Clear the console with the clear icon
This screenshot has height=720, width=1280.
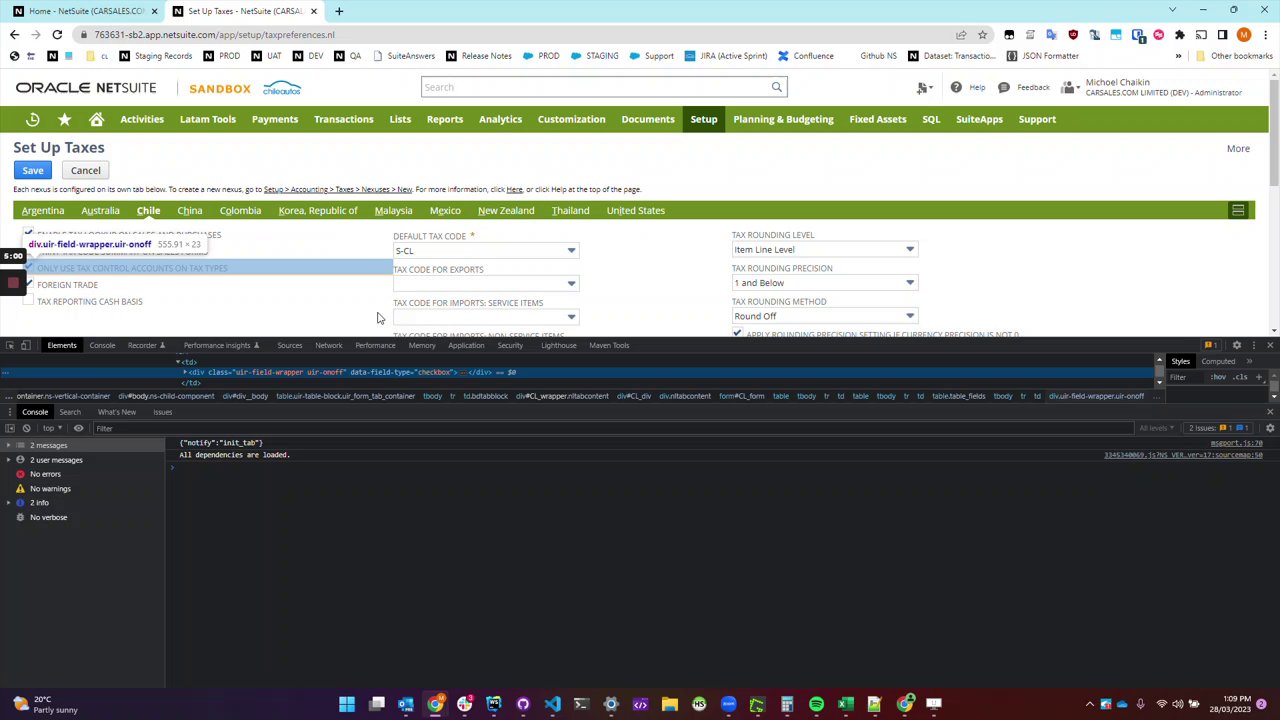(26, 428)
